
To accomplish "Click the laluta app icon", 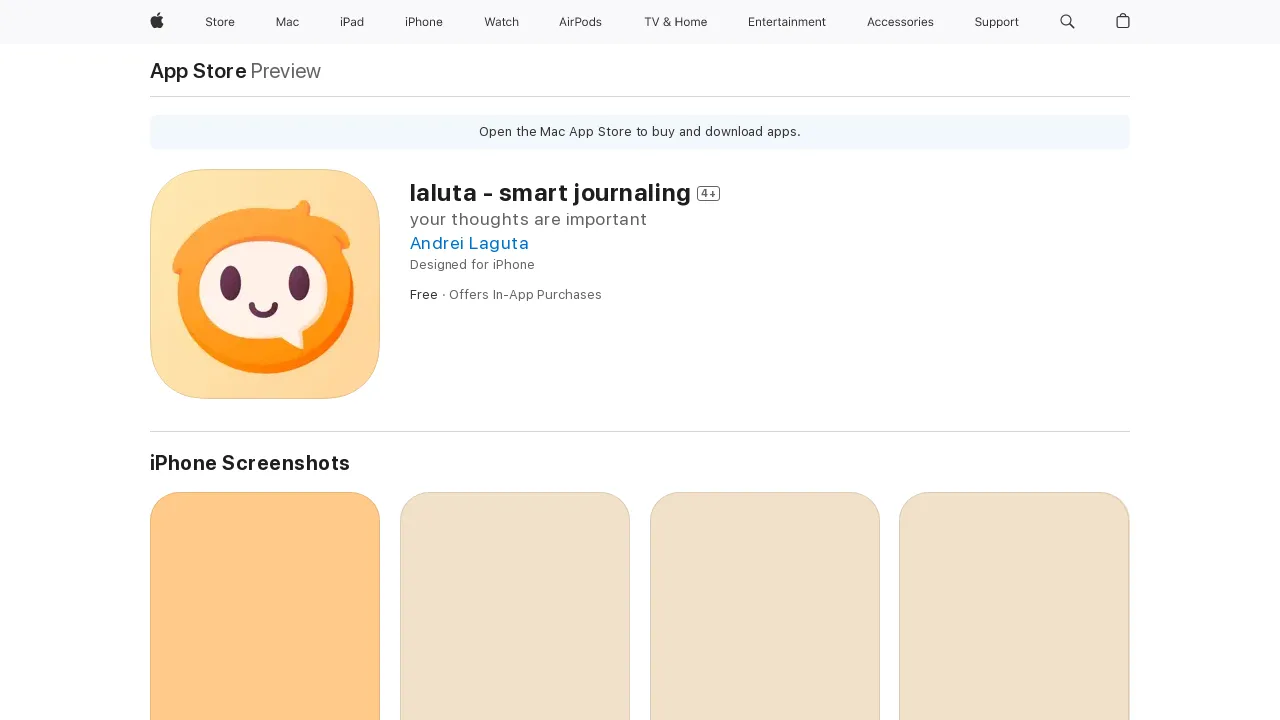I will 265,284.
